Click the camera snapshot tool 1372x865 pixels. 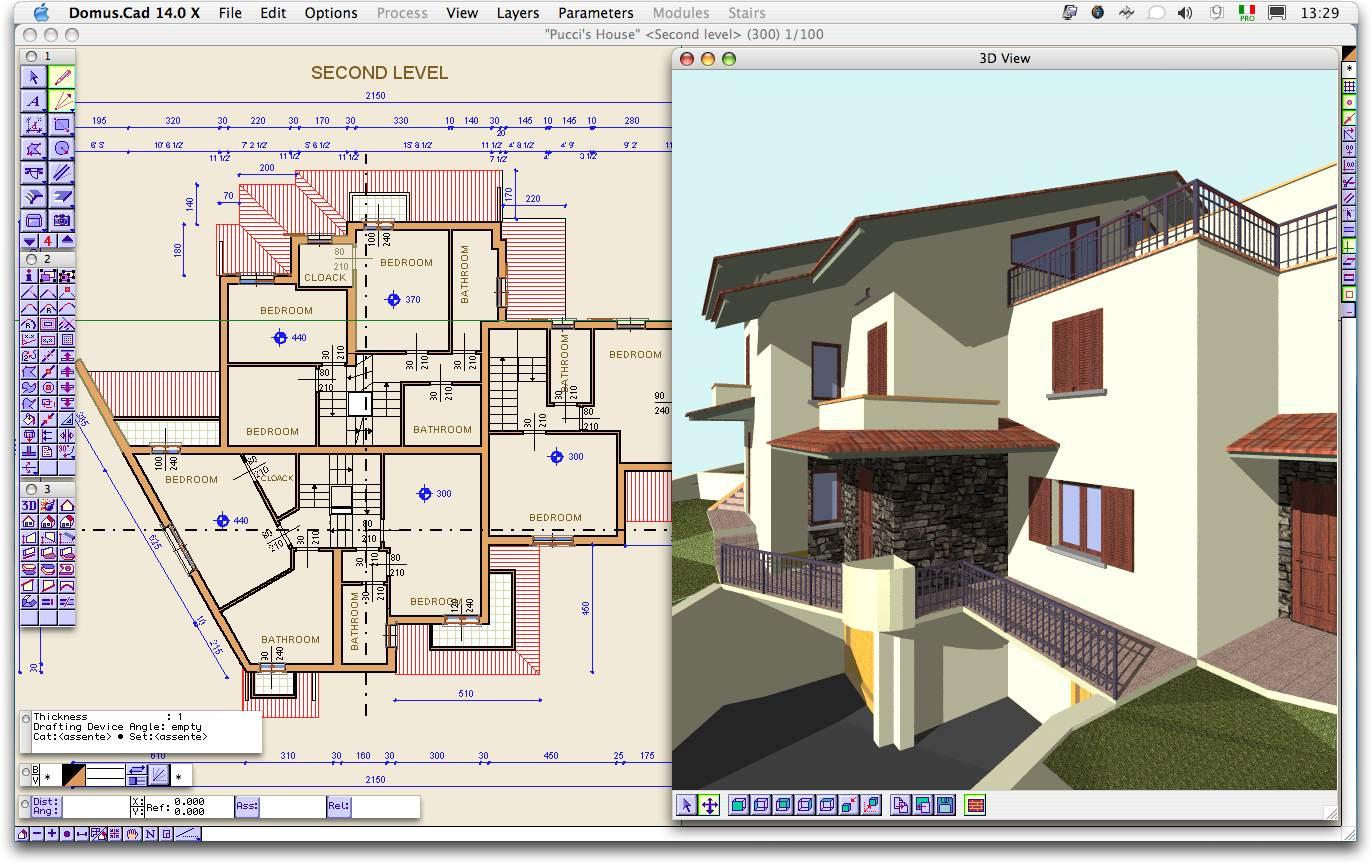click(61, 220)
